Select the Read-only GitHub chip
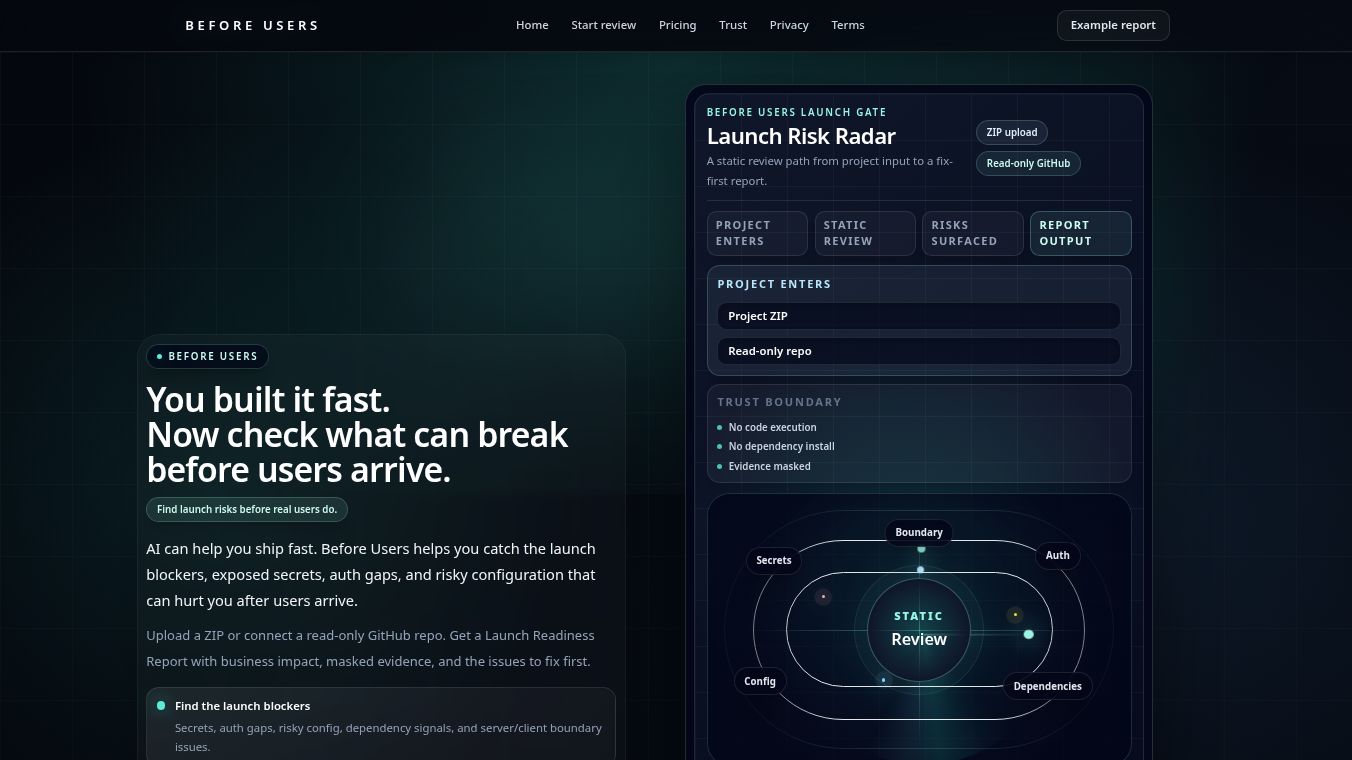The image size is (1352, 760). (1028, 163)
